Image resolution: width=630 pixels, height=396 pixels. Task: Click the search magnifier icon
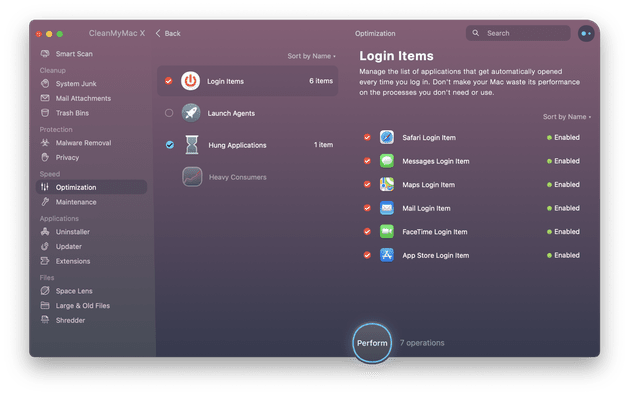point(476,33)
